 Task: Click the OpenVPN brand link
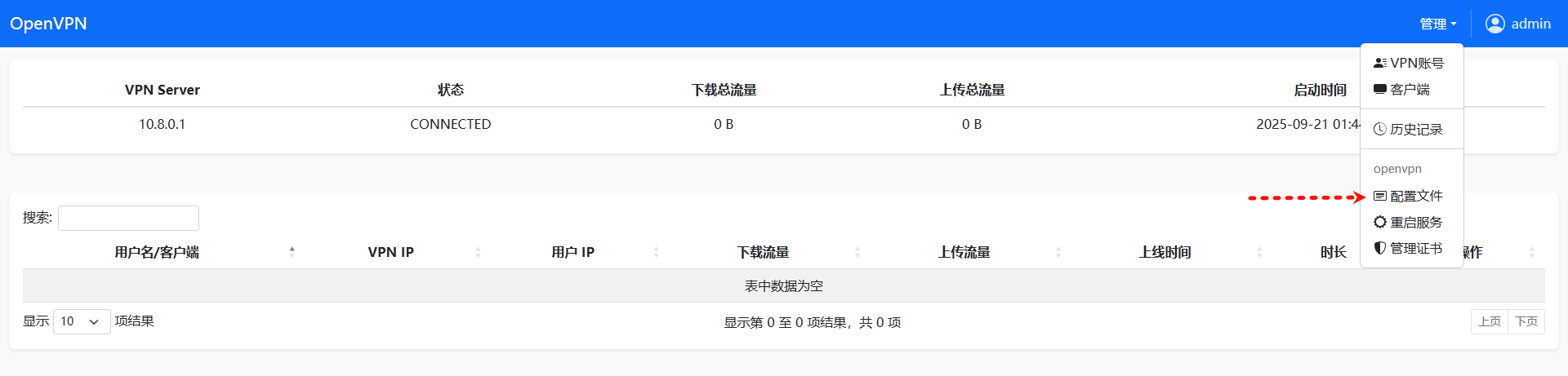click(48, 24)
